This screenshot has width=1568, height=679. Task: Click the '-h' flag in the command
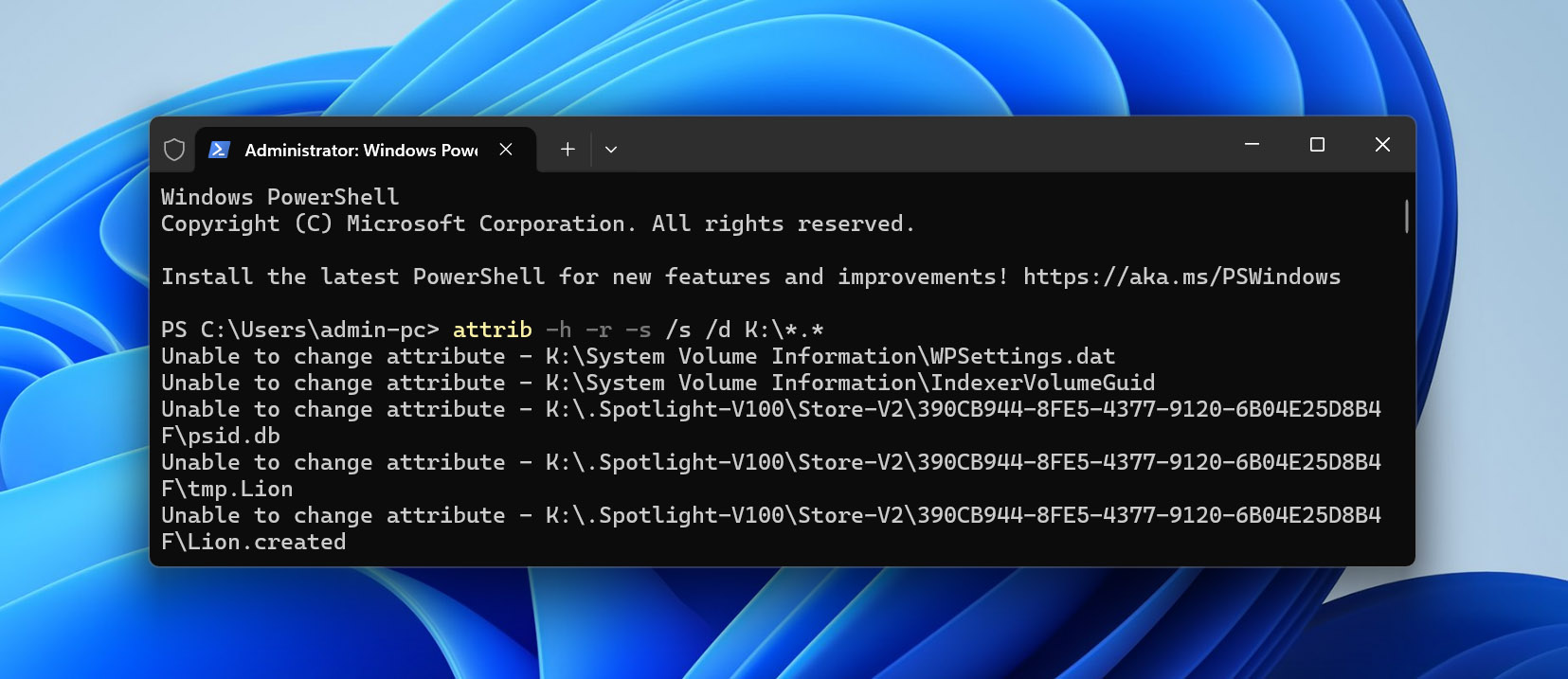click(559, 330)
